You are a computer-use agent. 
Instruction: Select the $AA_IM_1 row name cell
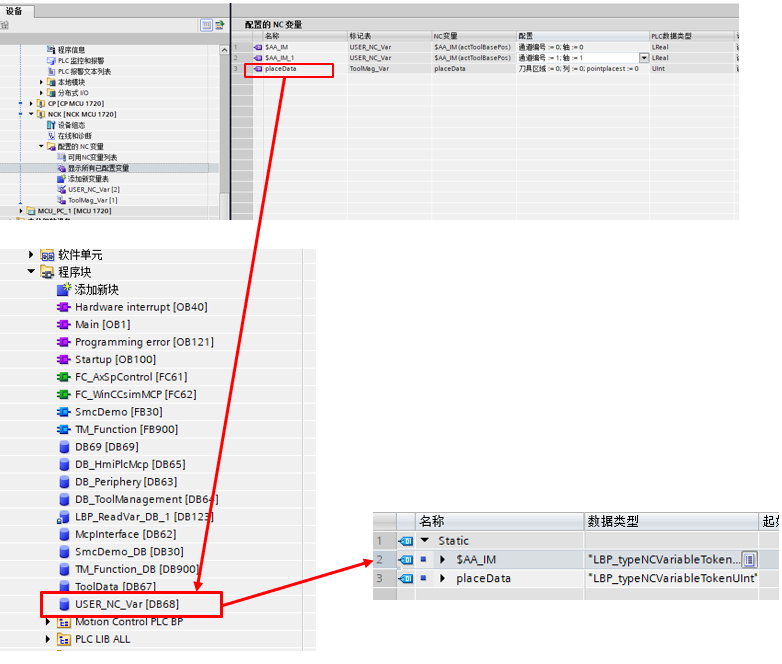(305, 58)
